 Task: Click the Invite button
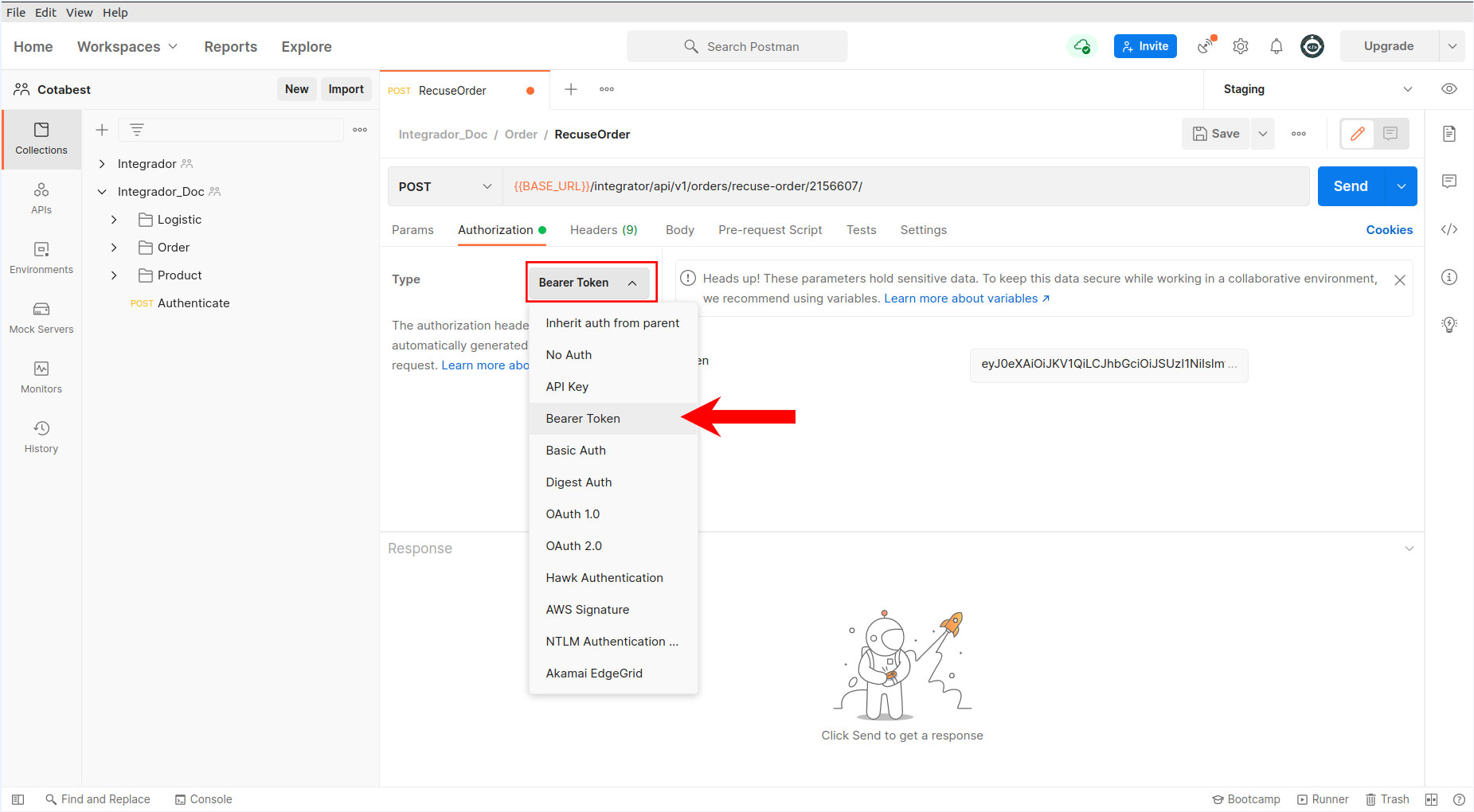(1145, 46)
